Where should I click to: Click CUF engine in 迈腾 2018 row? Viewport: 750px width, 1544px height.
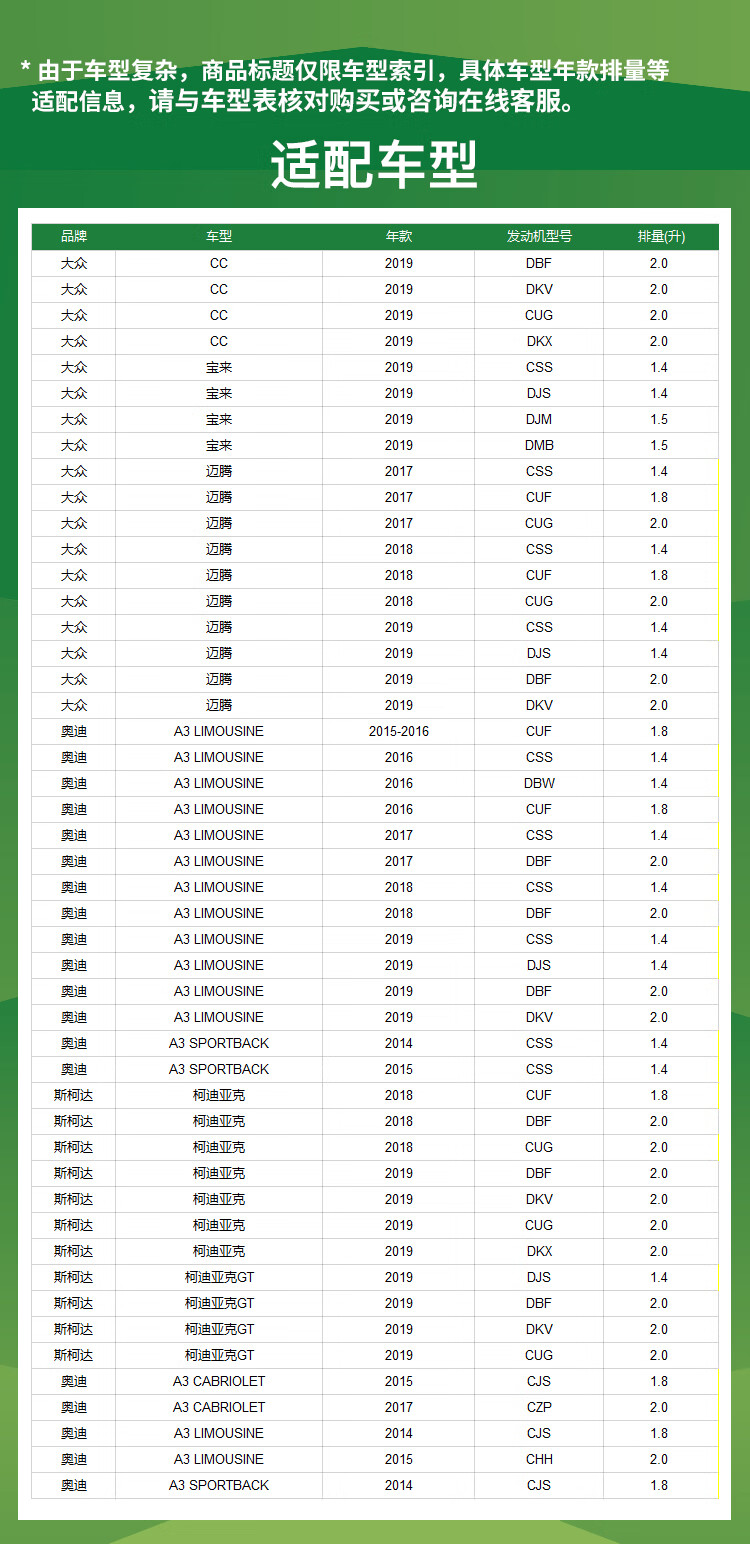click(539, 575)
